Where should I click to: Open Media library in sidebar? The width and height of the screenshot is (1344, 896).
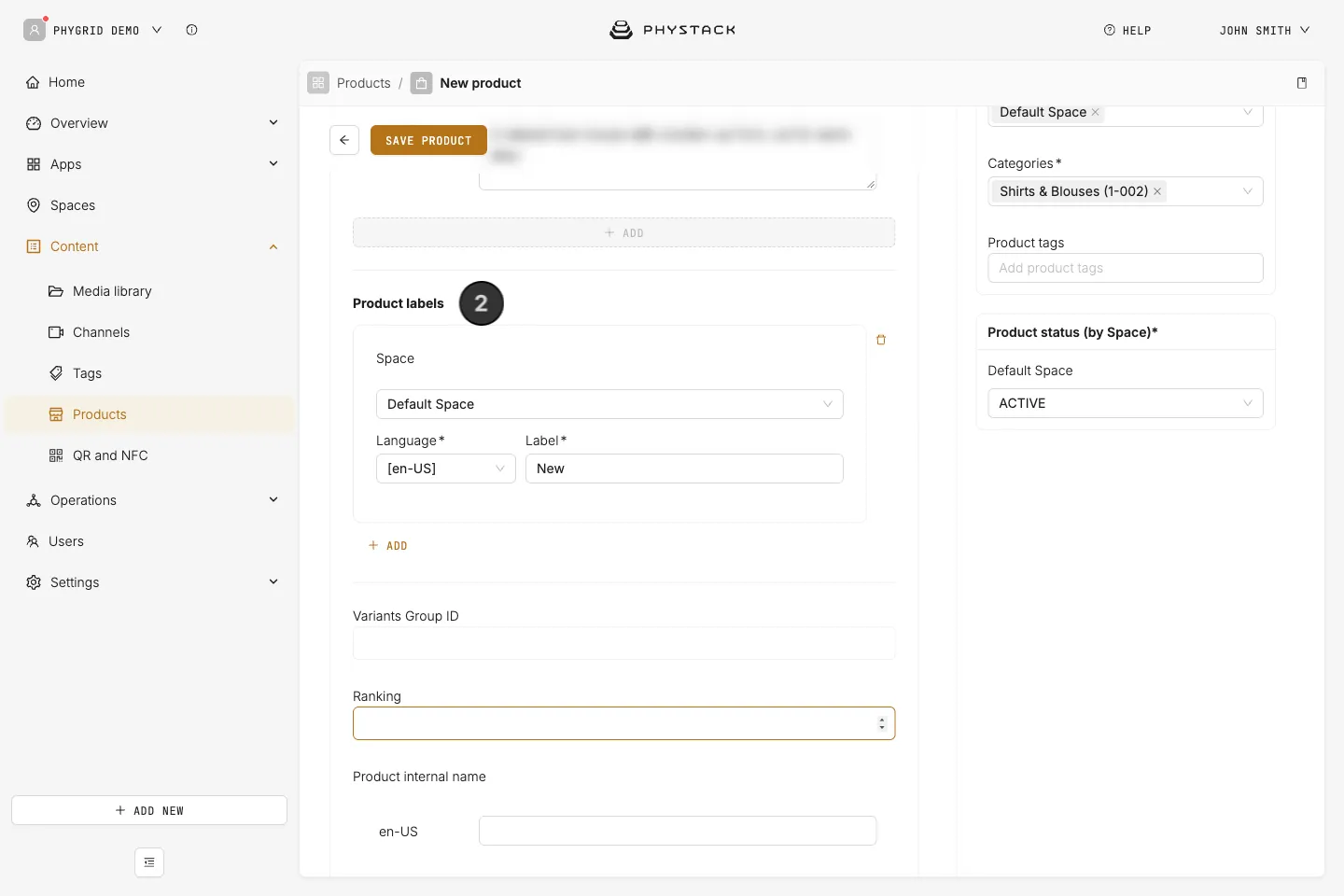112,291
